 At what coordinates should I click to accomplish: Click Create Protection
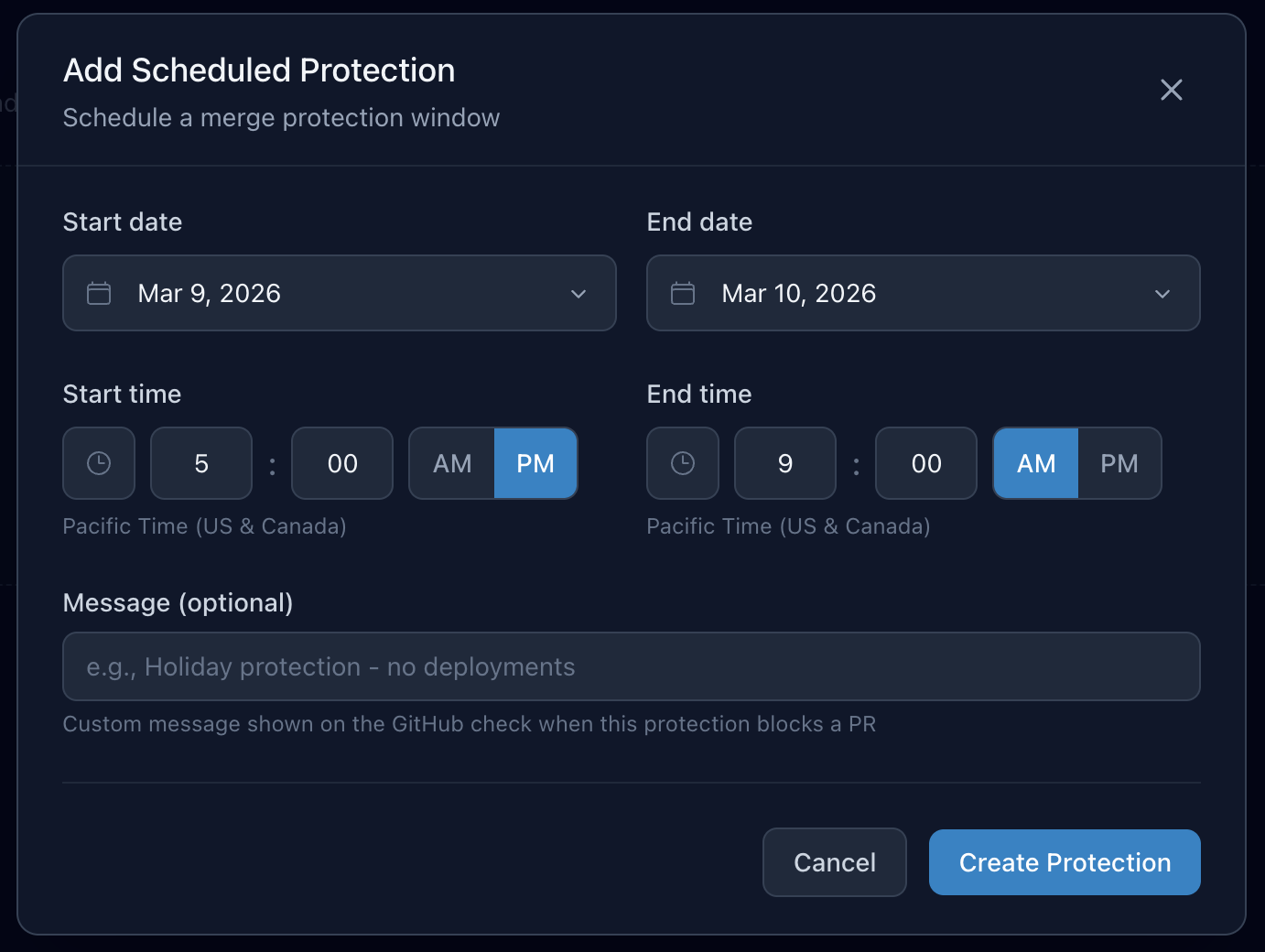[1064, 861]
